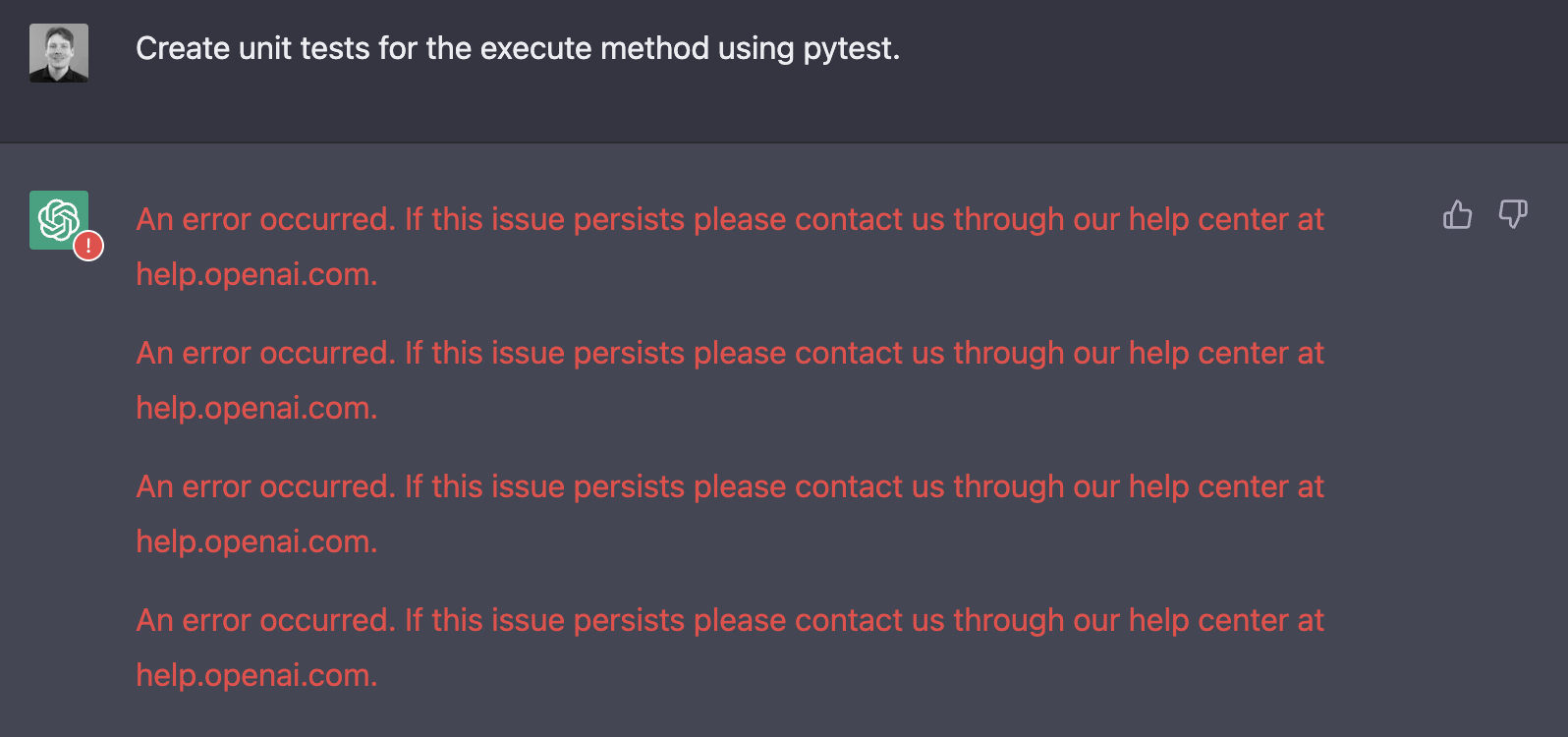
Task: Open the last help.openai.com link
Action: click(254, 675)
